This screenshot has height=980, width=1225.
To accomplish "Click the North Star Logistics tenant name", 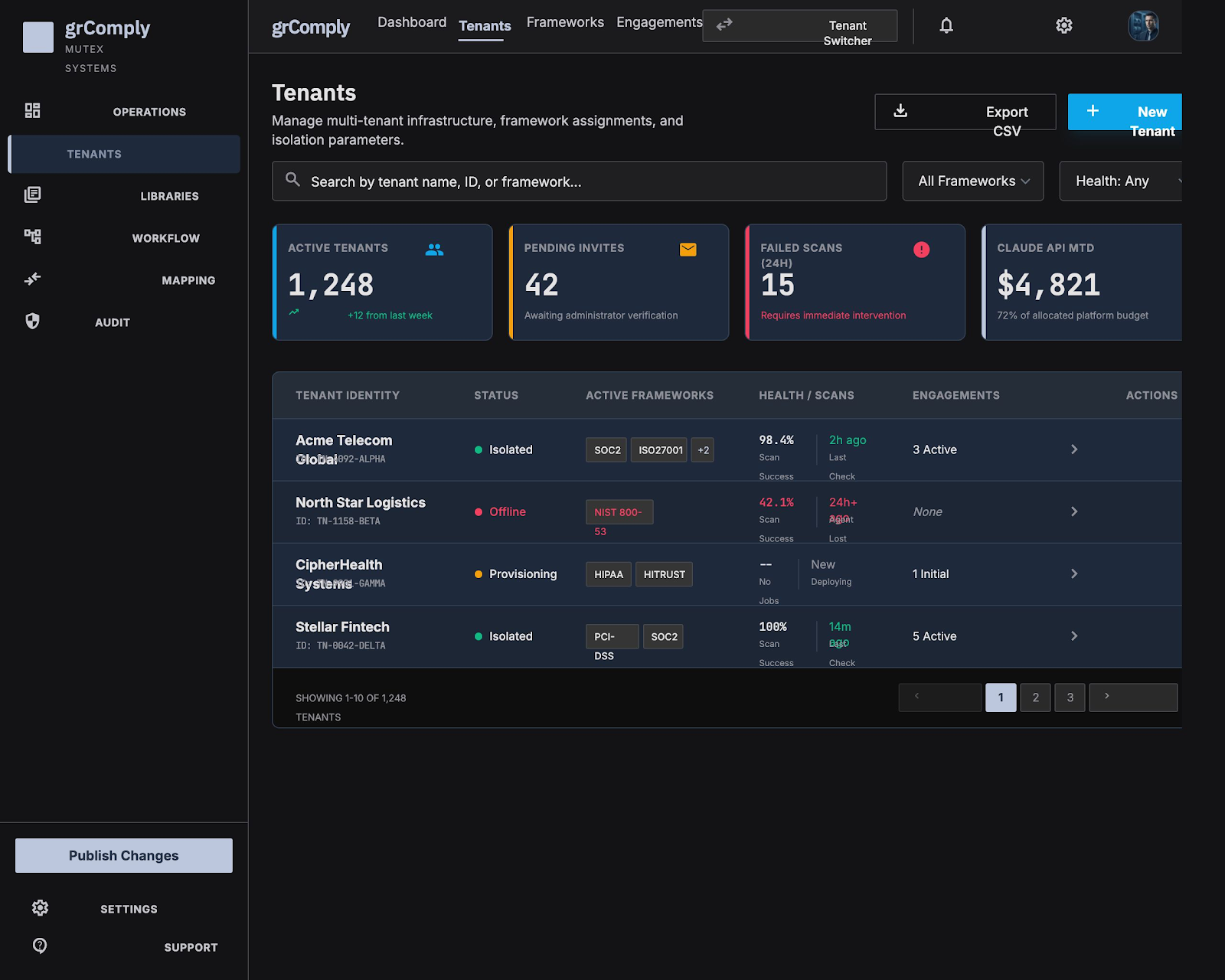I will [361, 503].
